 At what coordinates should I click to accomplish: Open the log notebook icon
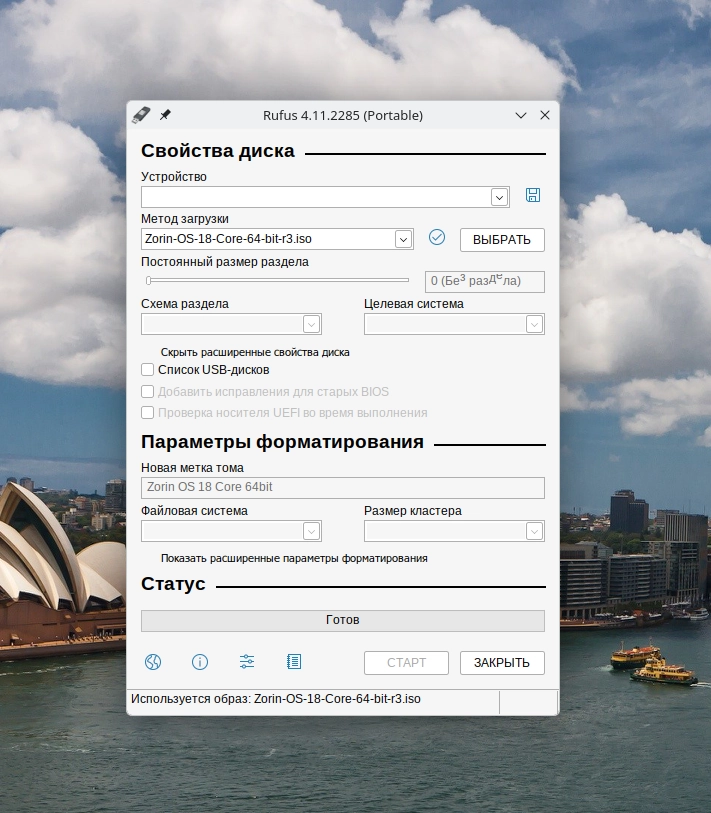[294, 662]
